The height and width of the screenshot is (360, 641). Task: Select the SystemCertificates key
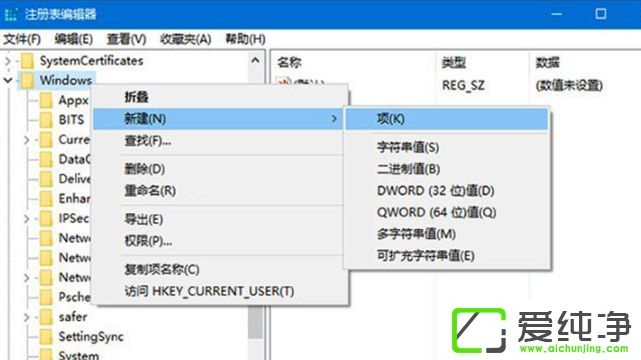[92, 61]
